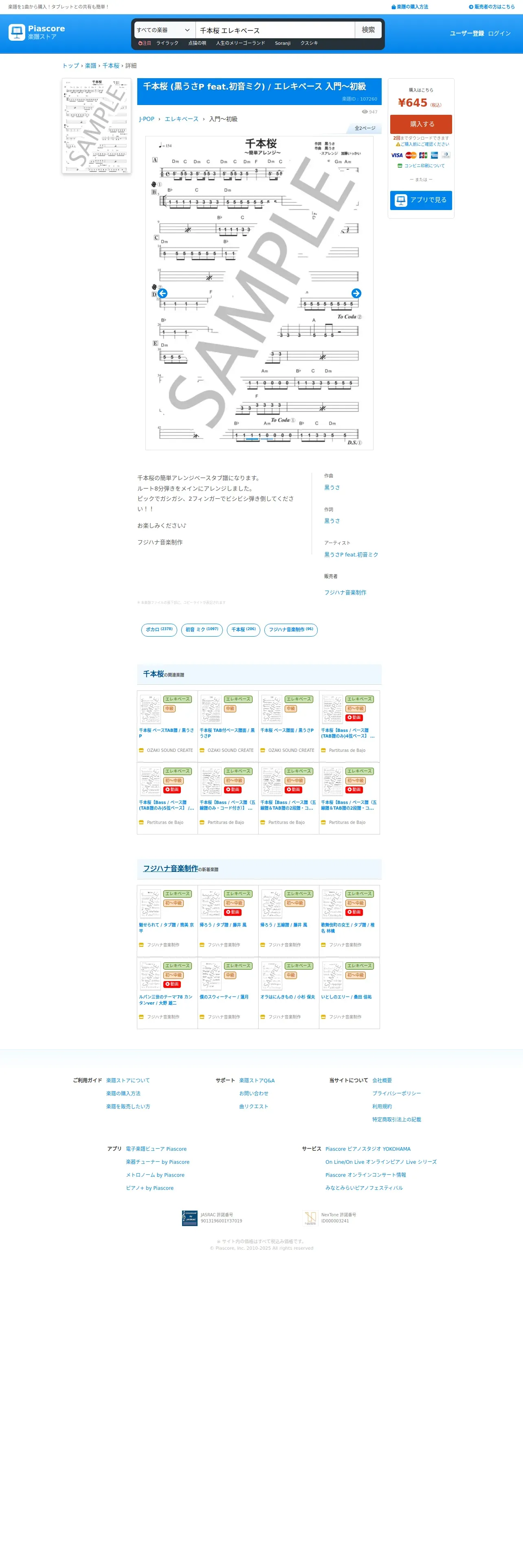Open 楽譜ストアQ&A footer link
523x1568 pixels.
[x=257, y=1080]
